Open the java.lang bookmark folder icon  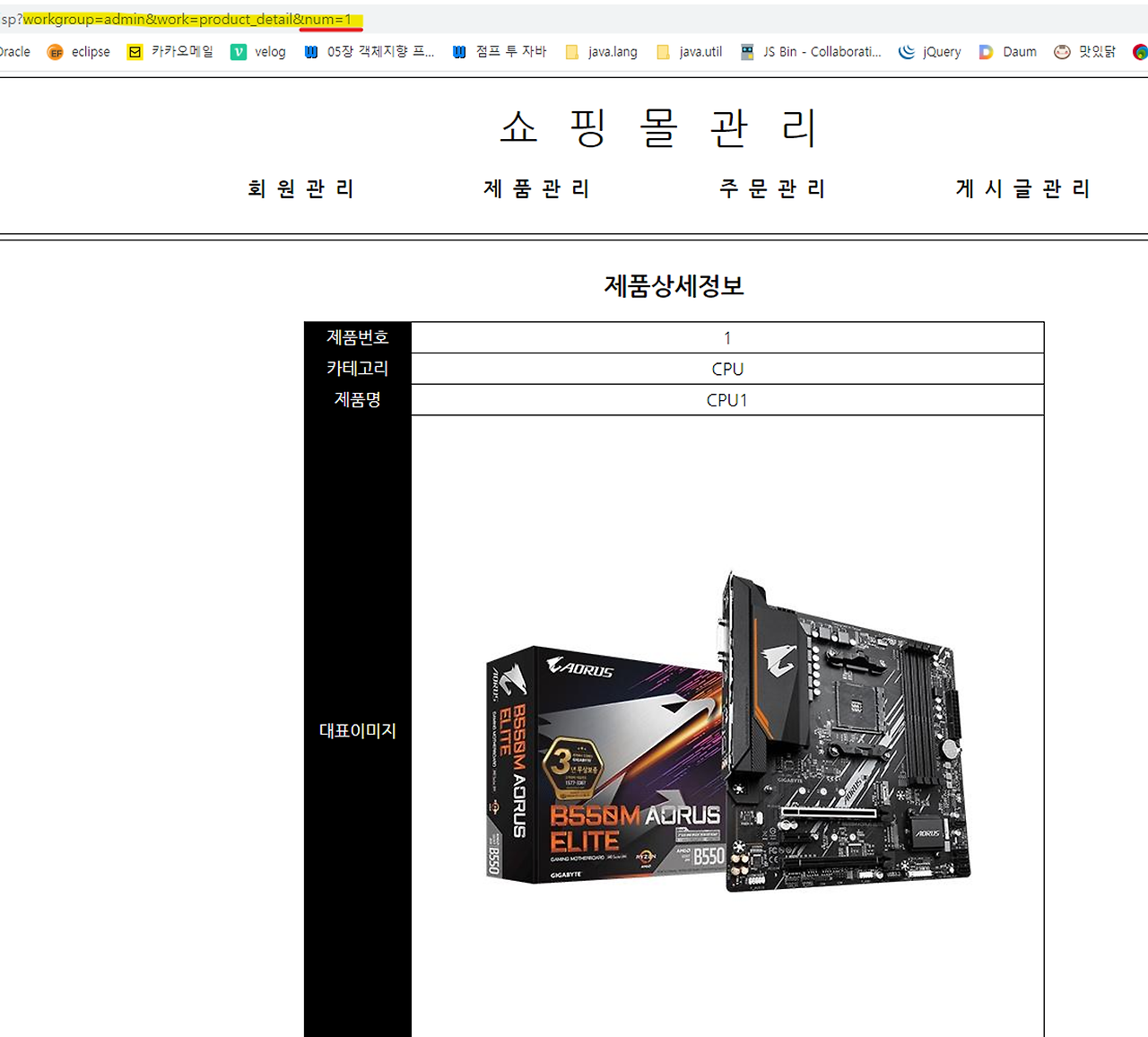(572, 52)
